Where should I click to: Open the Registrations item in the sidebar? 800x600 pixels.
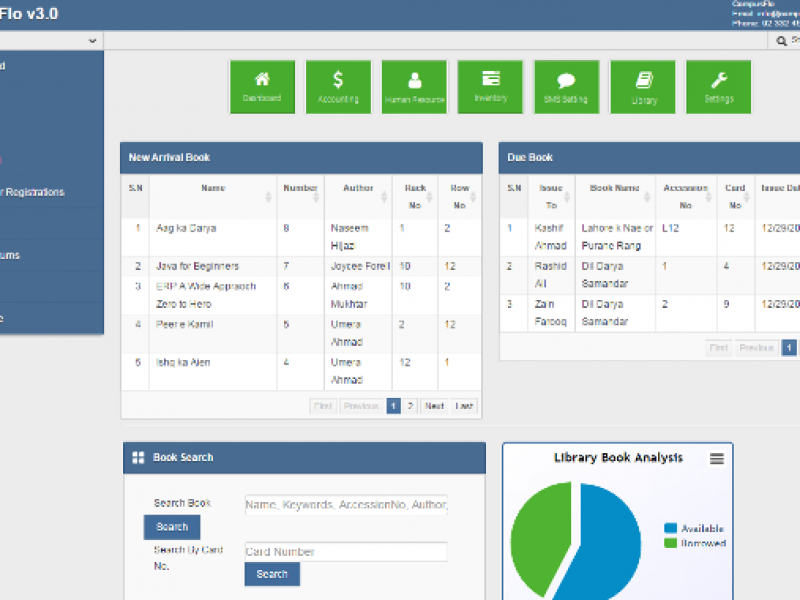click(x=33, y=192)
